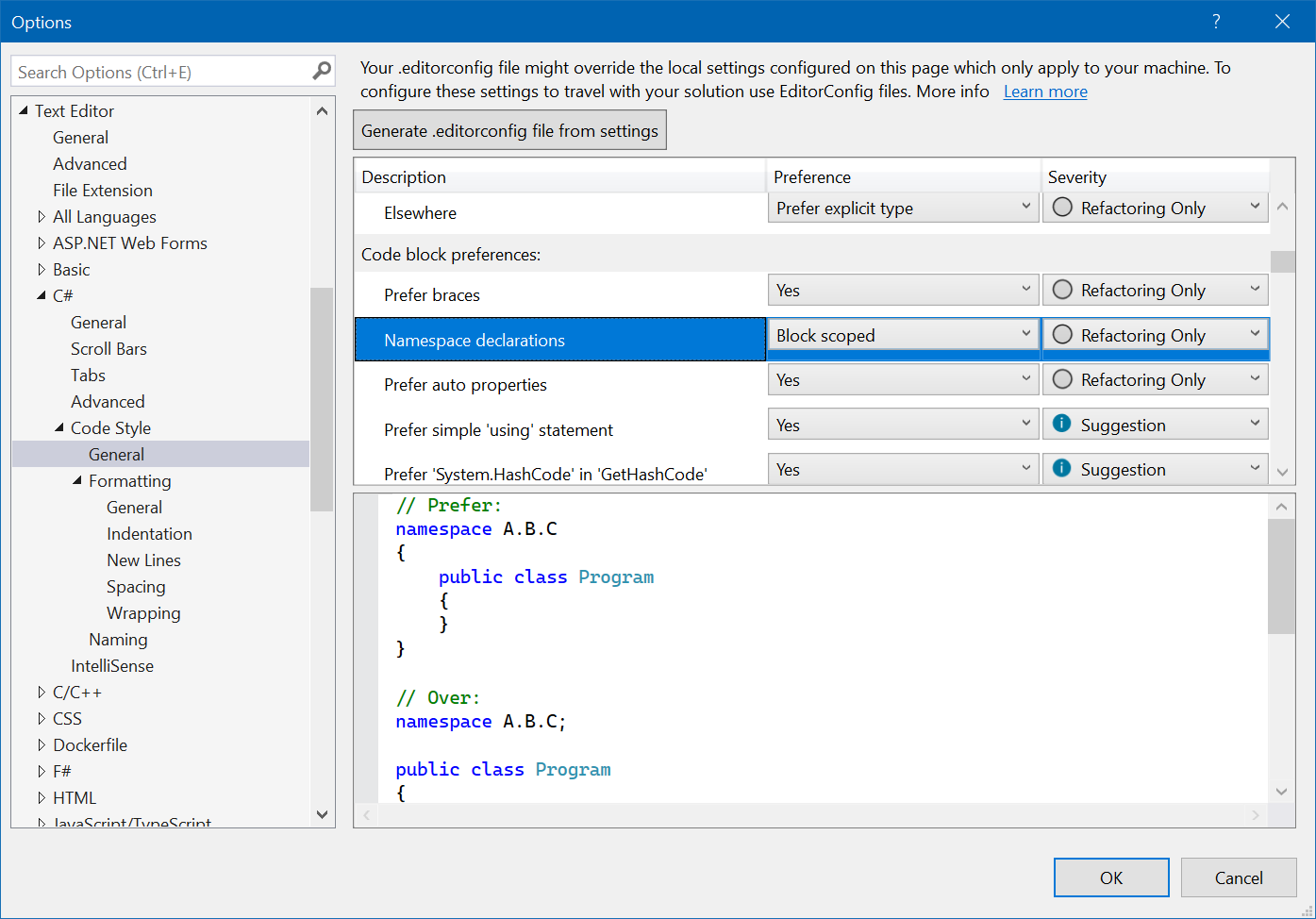This screenshot has height=919, width=1316.
Task: Click the info icon beside 'Suggestion' for simple 'using' statement
Action: (1060, 424)
